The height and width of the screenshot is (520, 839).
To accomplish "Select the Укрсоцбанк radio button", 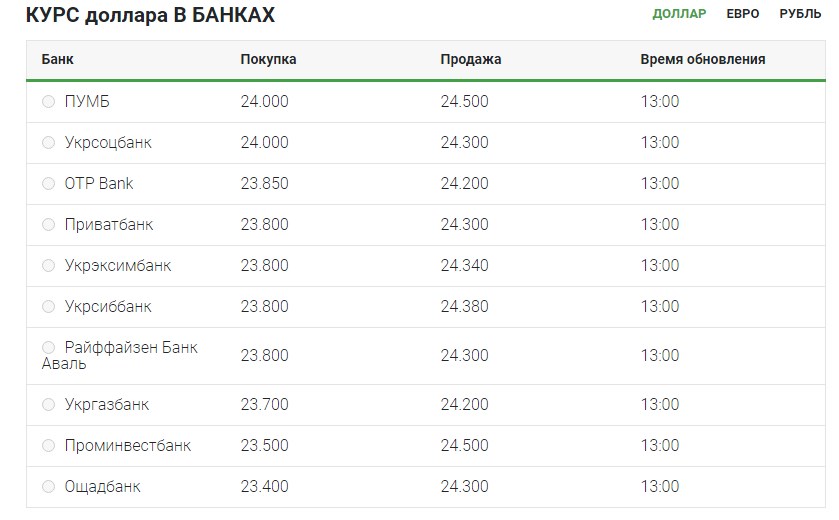I will [x=48, y=143].
